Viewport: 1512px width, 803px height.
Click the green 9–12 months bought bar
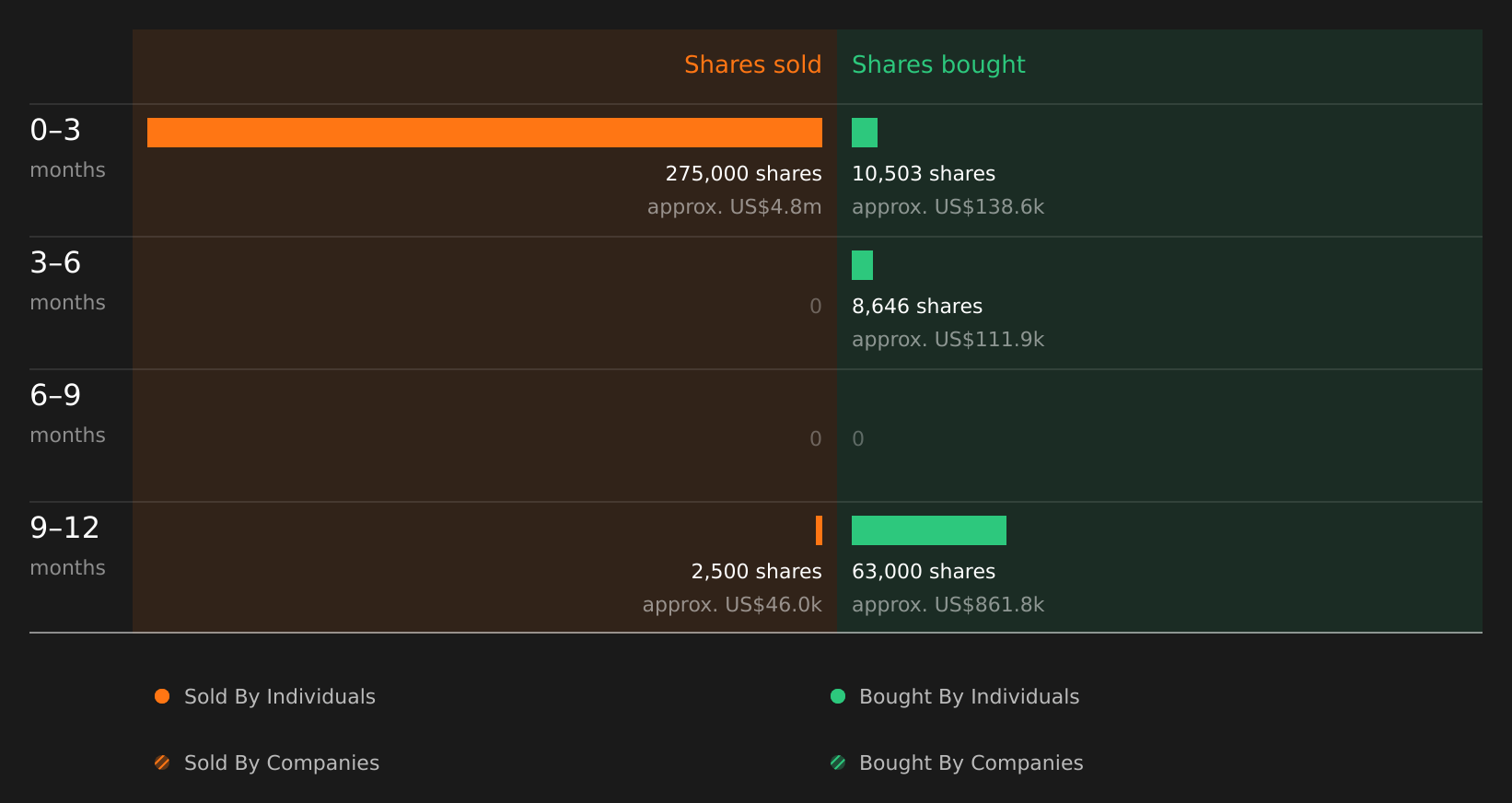click(x=929, y=530)
